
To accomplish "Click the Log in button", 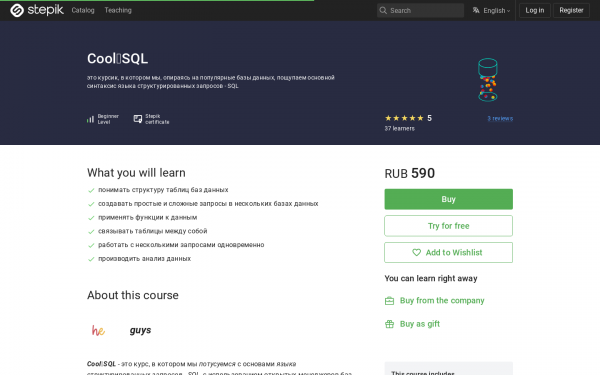I will pyautogui.click(x=535, y=10).
